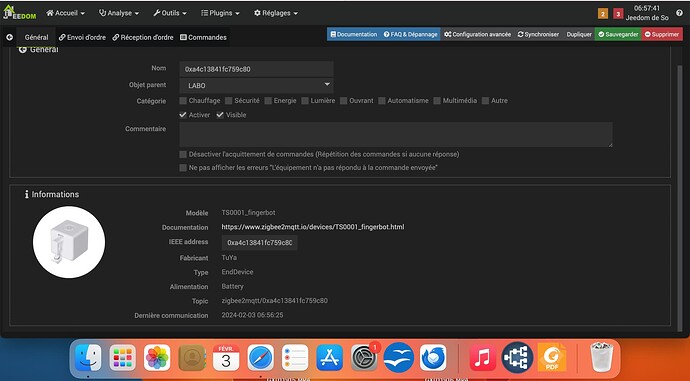Check the Ouvrant category
Screen dimensions: 690x381
[x=344, y=101]
